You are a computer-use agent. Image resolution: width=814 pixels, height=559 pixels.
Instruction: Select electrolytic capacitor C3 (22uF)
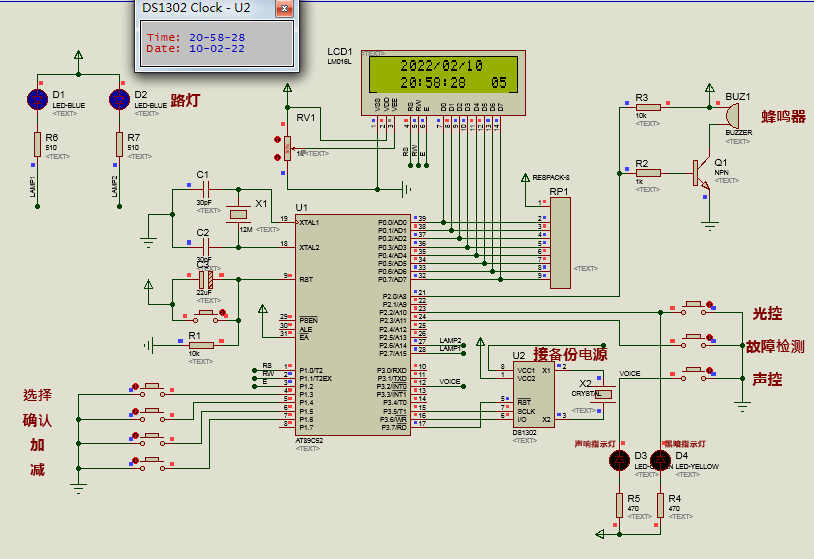click(206, 280)
